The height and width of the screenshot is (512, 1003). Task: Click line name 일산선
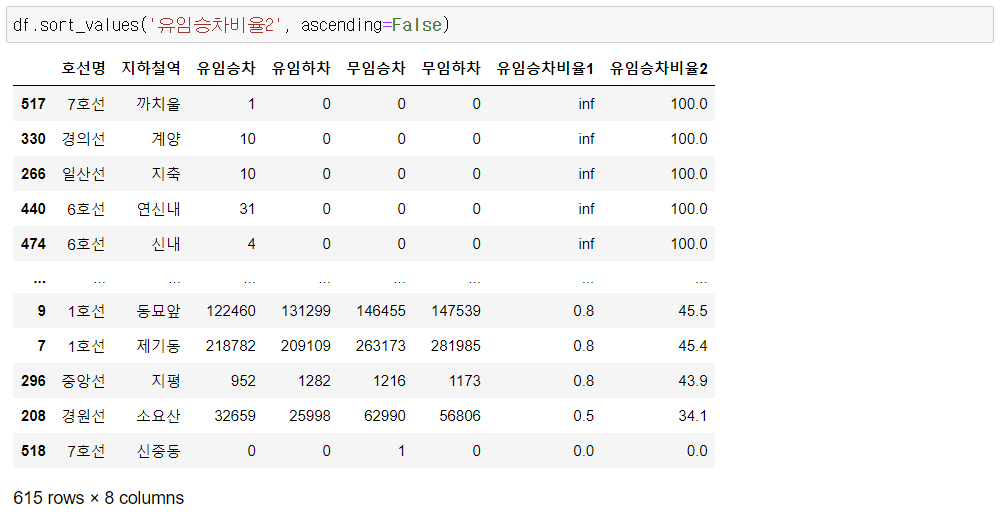[83, 174]
